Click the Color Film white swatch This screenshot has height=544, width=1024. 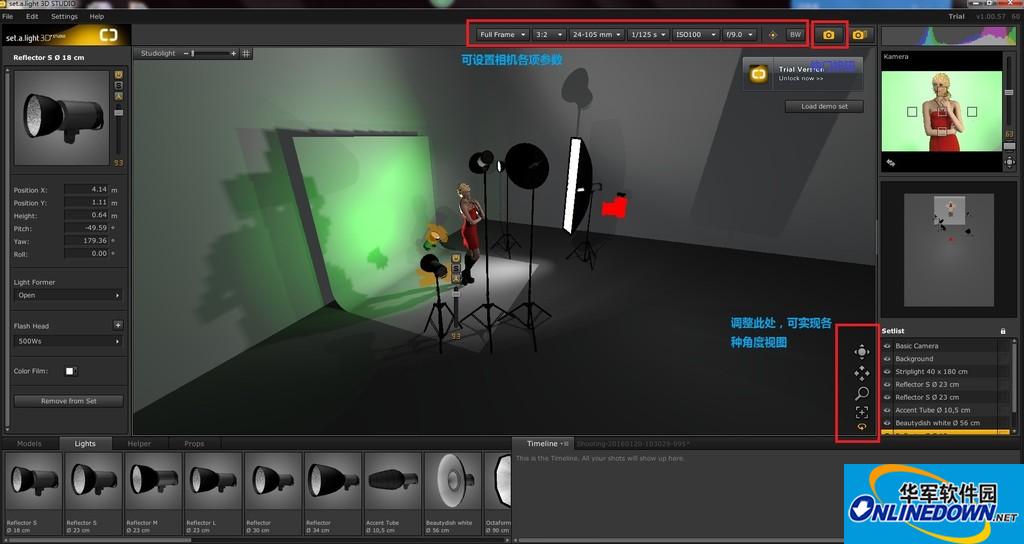[x=71, y=371]
